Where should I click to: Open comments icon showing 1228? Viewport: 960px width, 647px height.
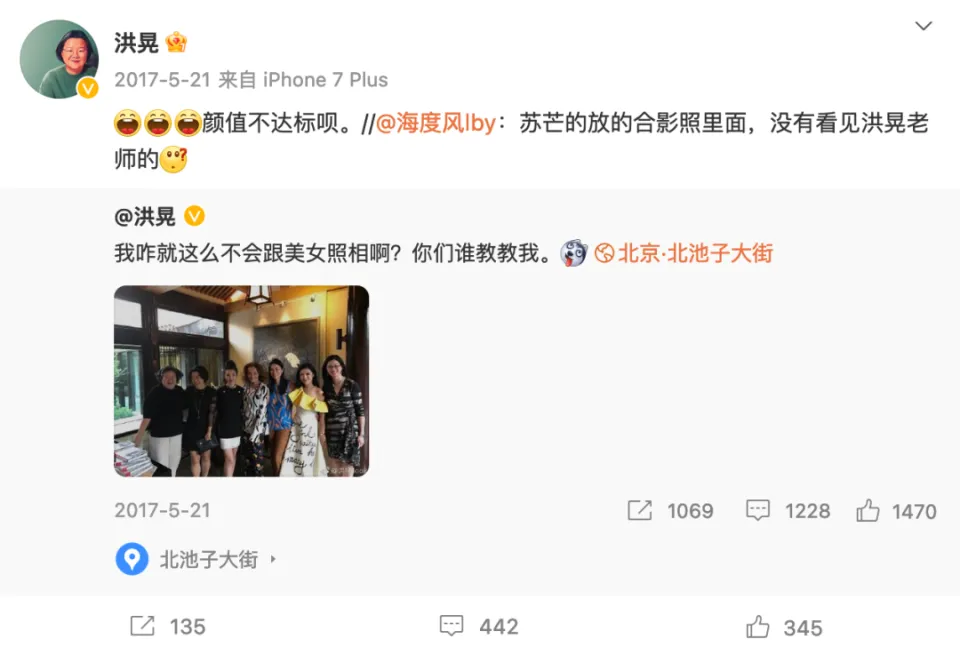757,510
